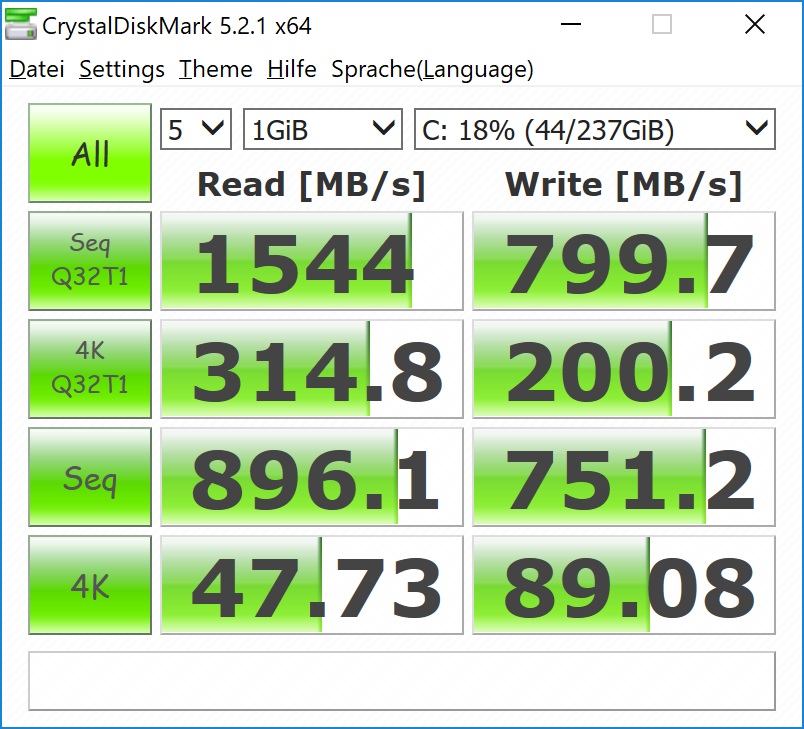Viewport: 804px width, 729px height.
Task: Click the CrystalDiskMark app icon in title bar
Action: point(21,25)
